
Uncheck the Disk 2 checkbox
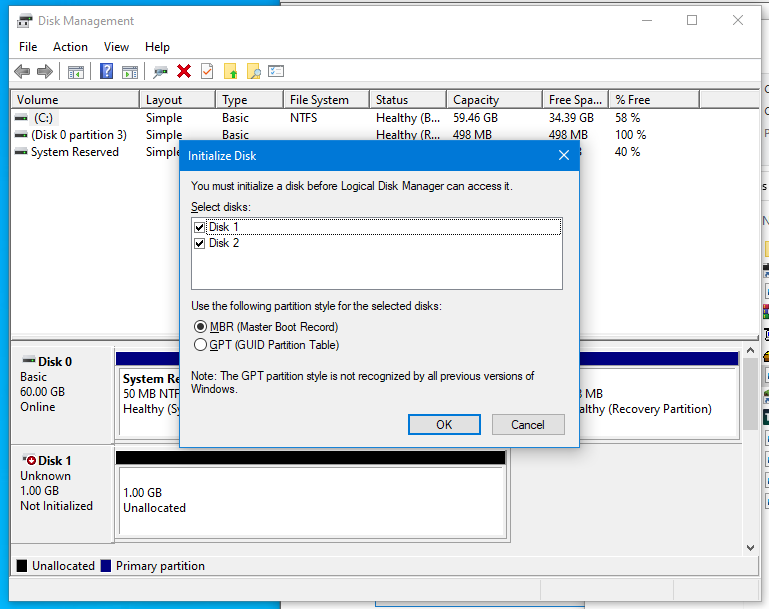pos(199,244)
